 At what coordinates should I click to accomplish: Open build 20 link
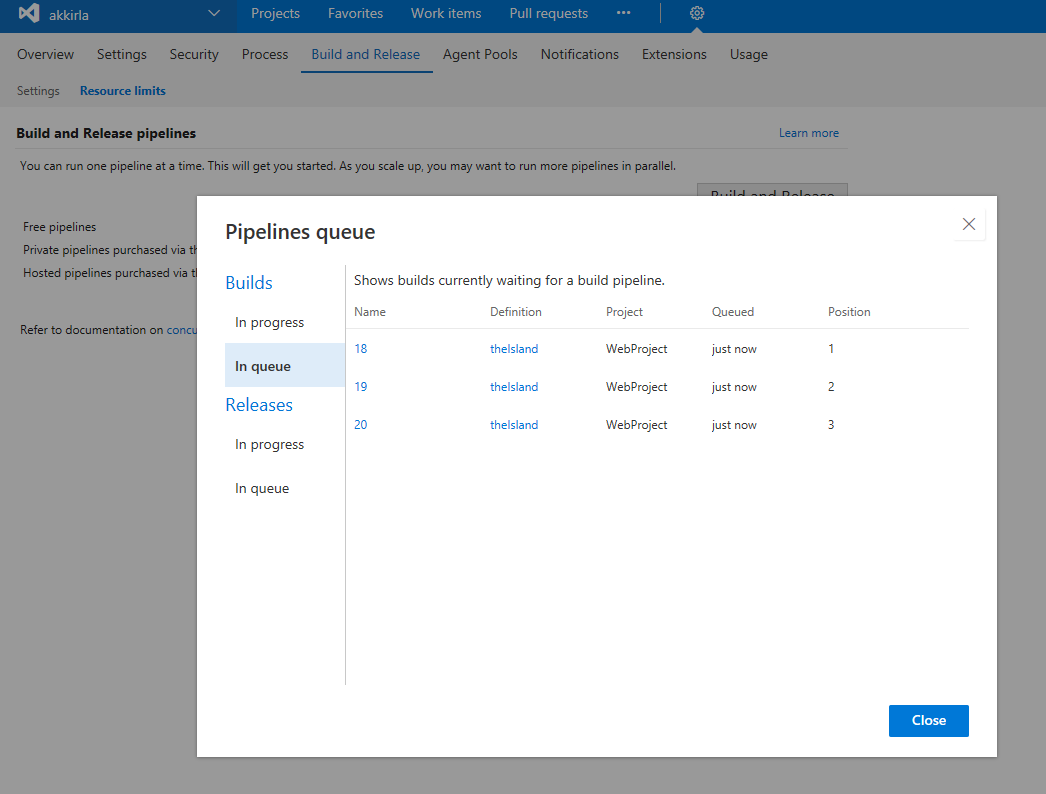(360, 425)
